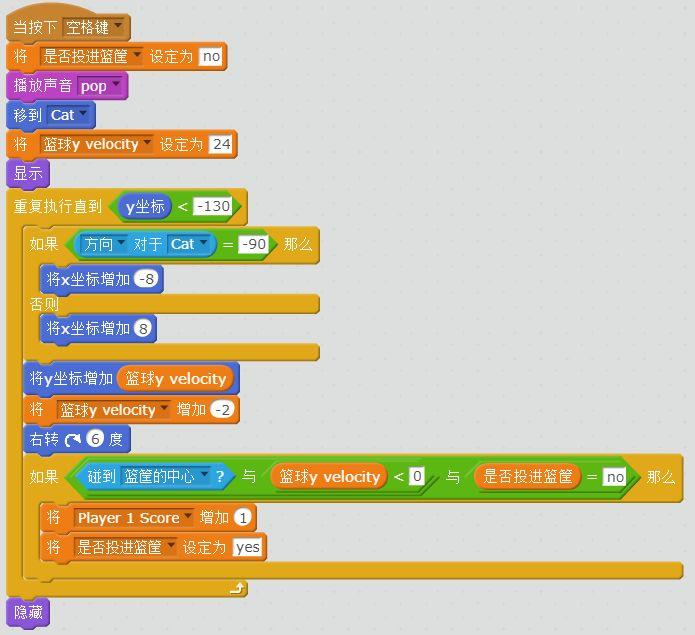695x635 pixels.
Task: Open the 空格键 key dropdown in hat block
Action: (x=94, y=27)
